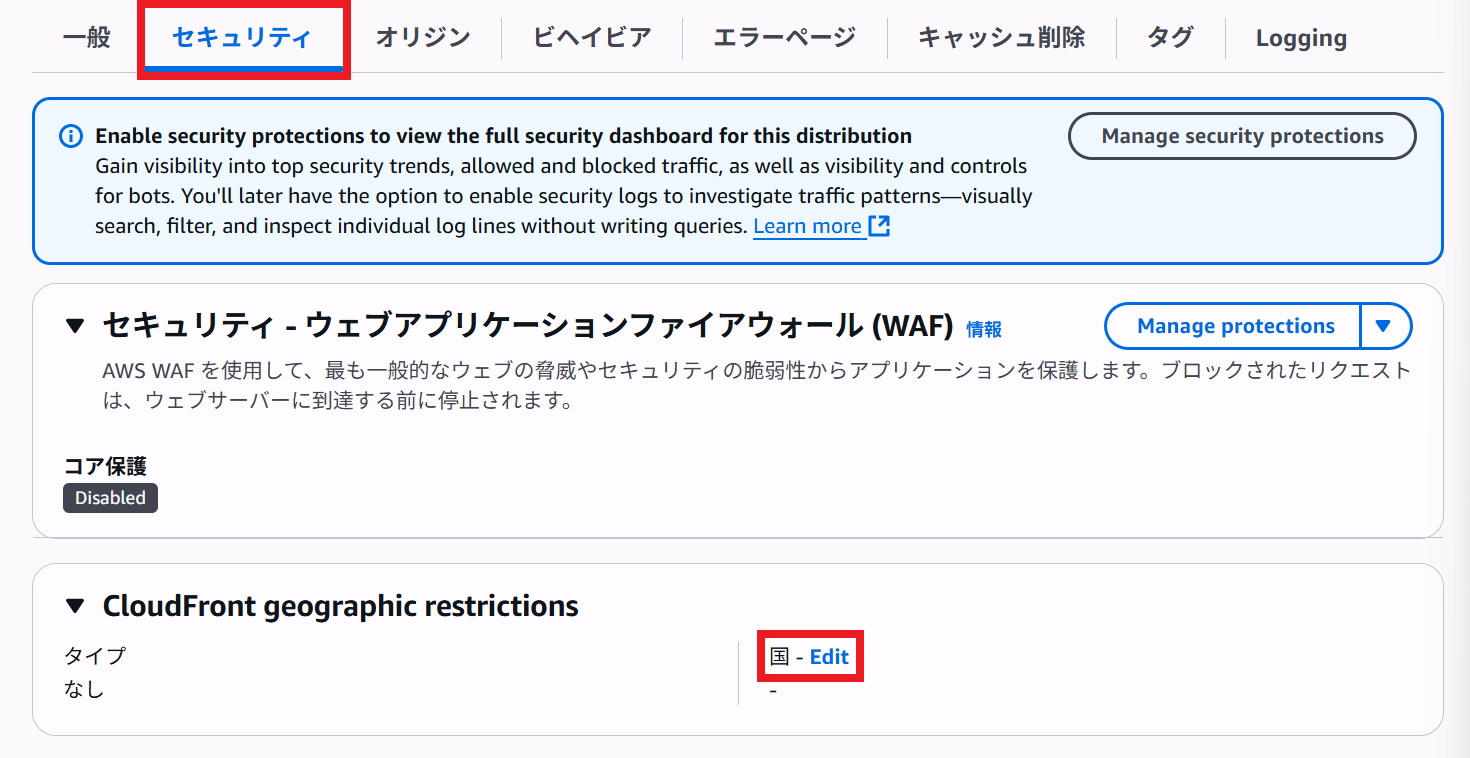Switch to the キャッシュ削除 tab
Screen dimensions: 1470x758
click(1001, 38)
